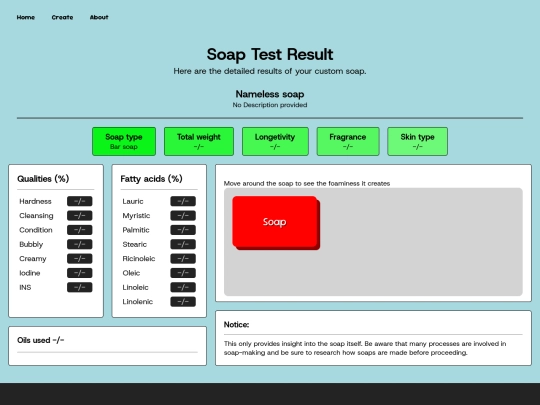Viewport: 540px width, 405px height.
Task: Select the Skin type card
Action: (x=417, y=142)
